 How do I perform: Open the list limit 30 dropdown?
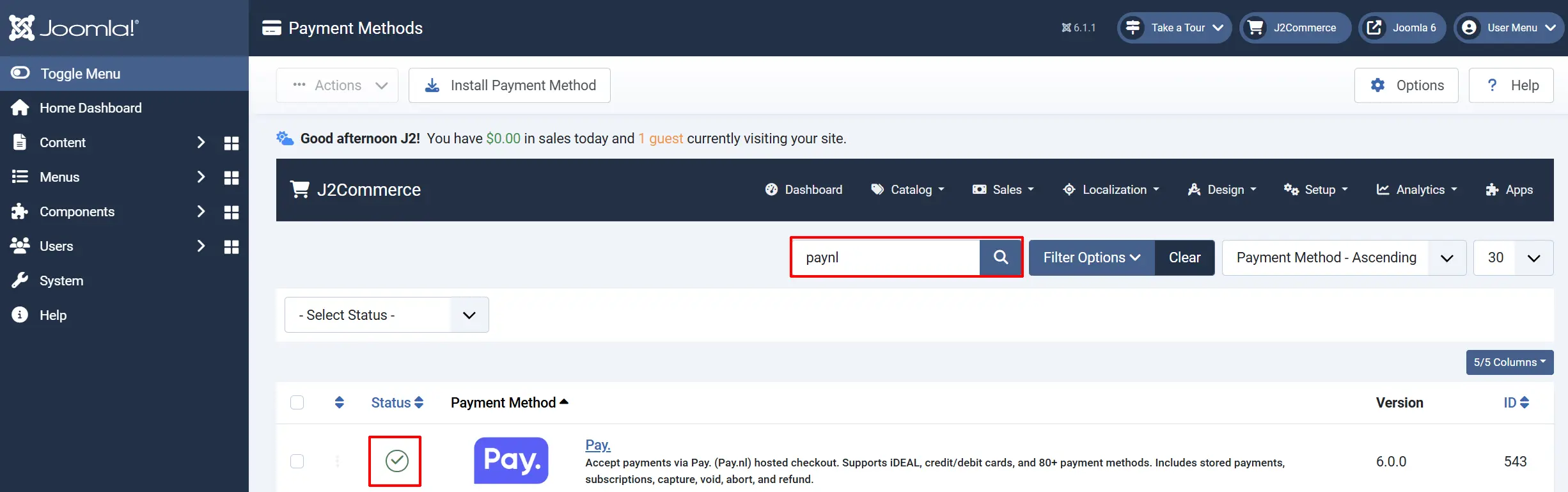pos(1513,257)
